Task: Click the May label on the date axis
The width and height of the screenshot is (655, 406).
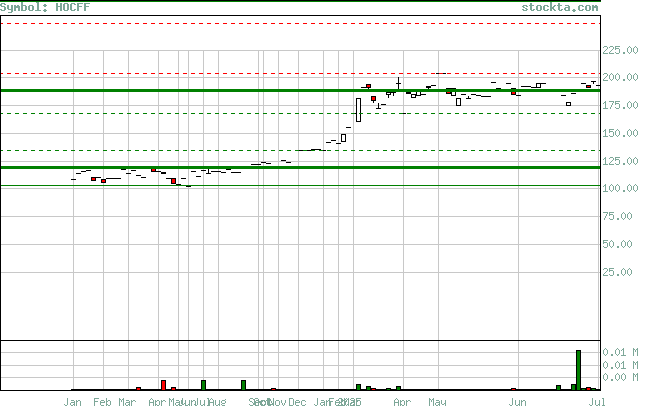Action: click(x=437, y=402)
